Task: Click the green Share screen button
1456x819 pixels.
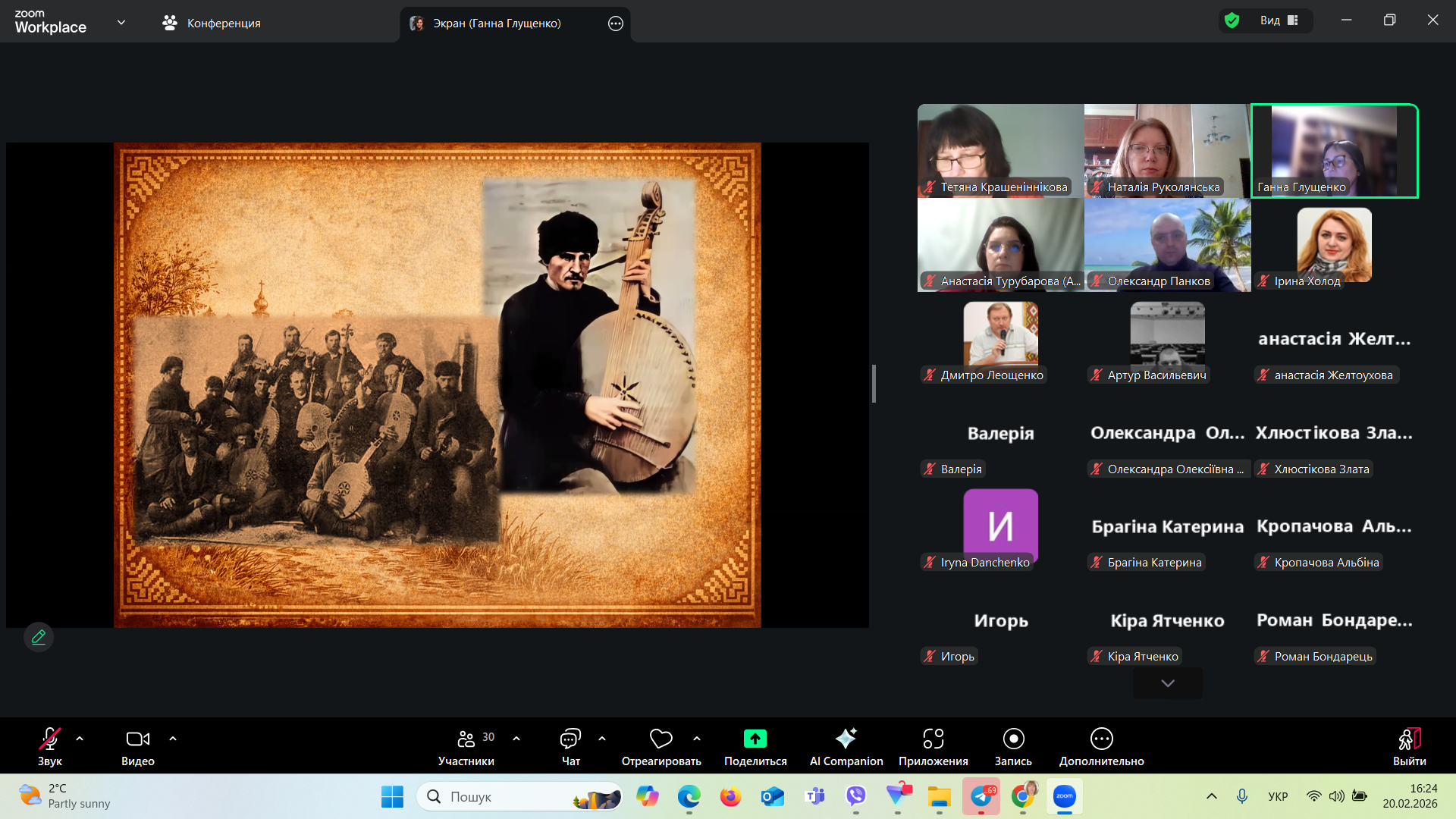Action: coord(755,739)
